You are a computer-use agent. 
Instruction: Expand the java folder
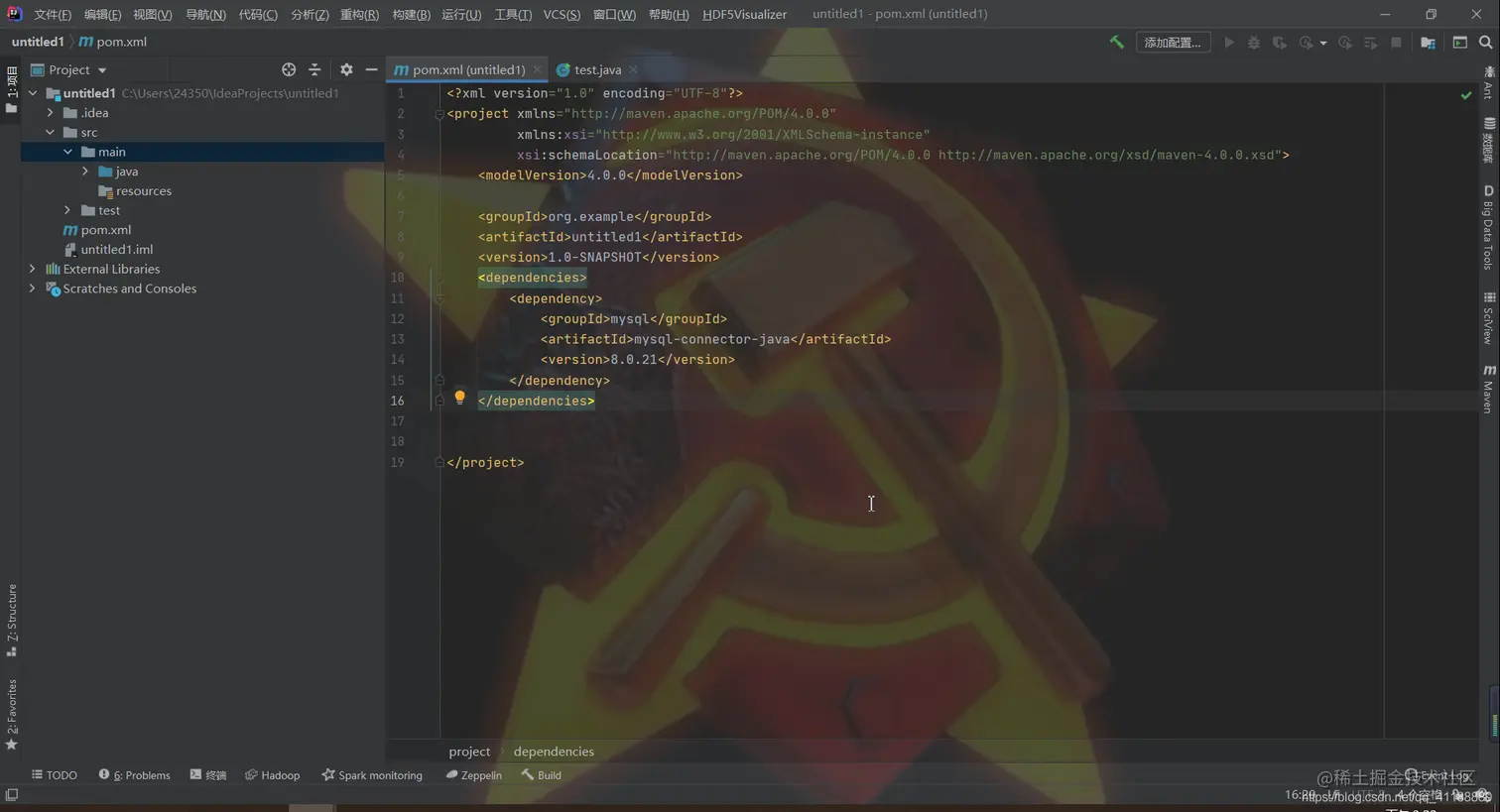[x=86, y=172]
